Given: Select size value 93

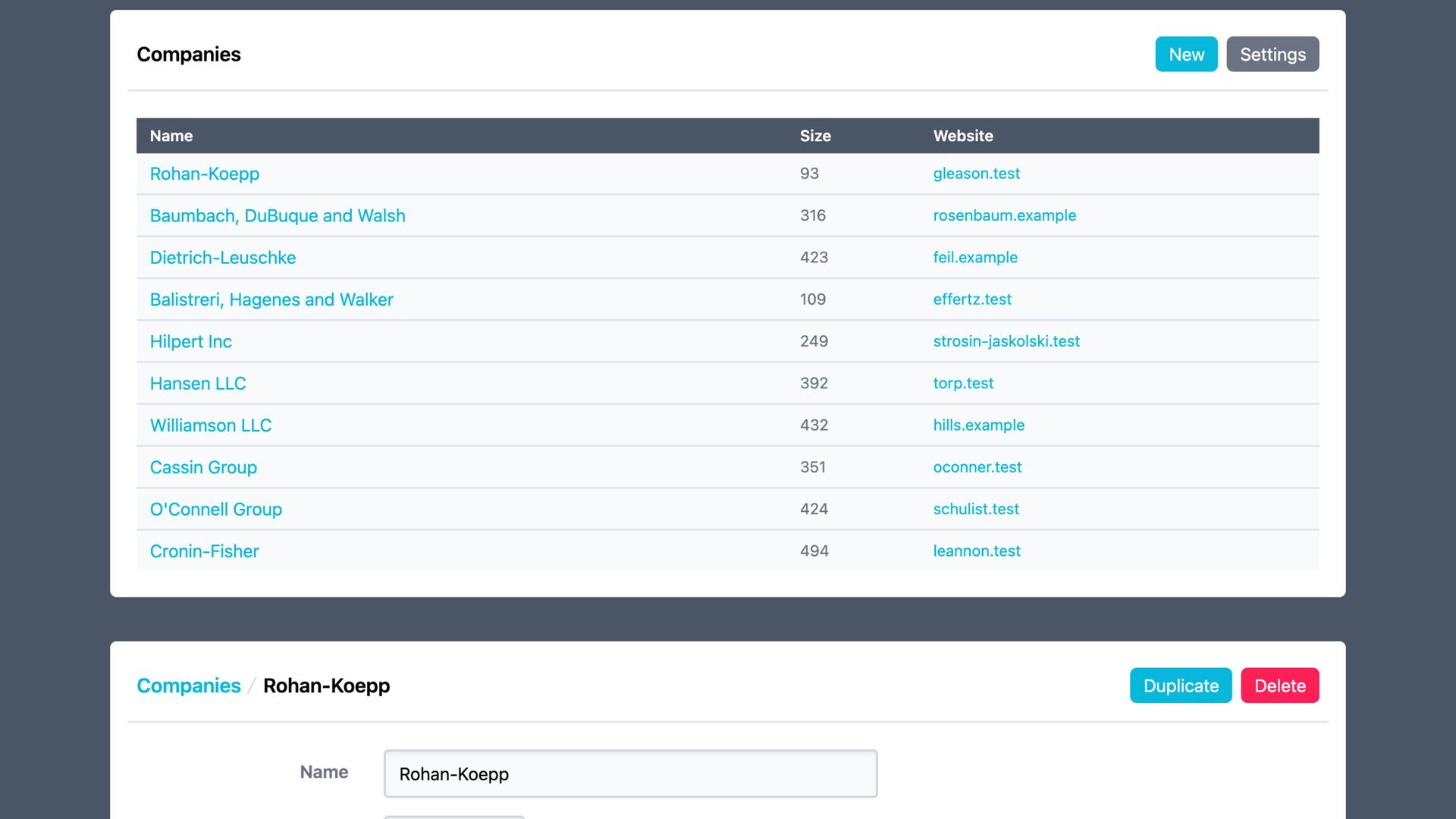Looking at the screenshot, I should 809,174.
